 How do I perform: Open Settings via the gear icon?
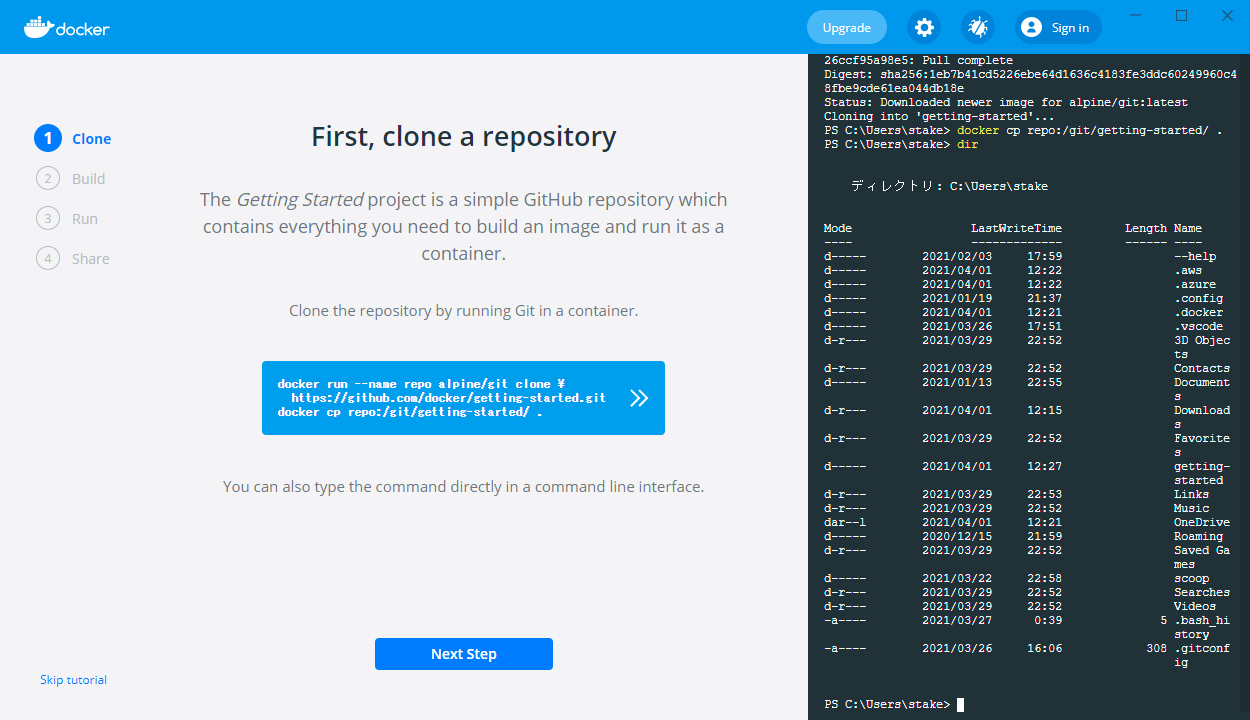(x=924, y=27)
